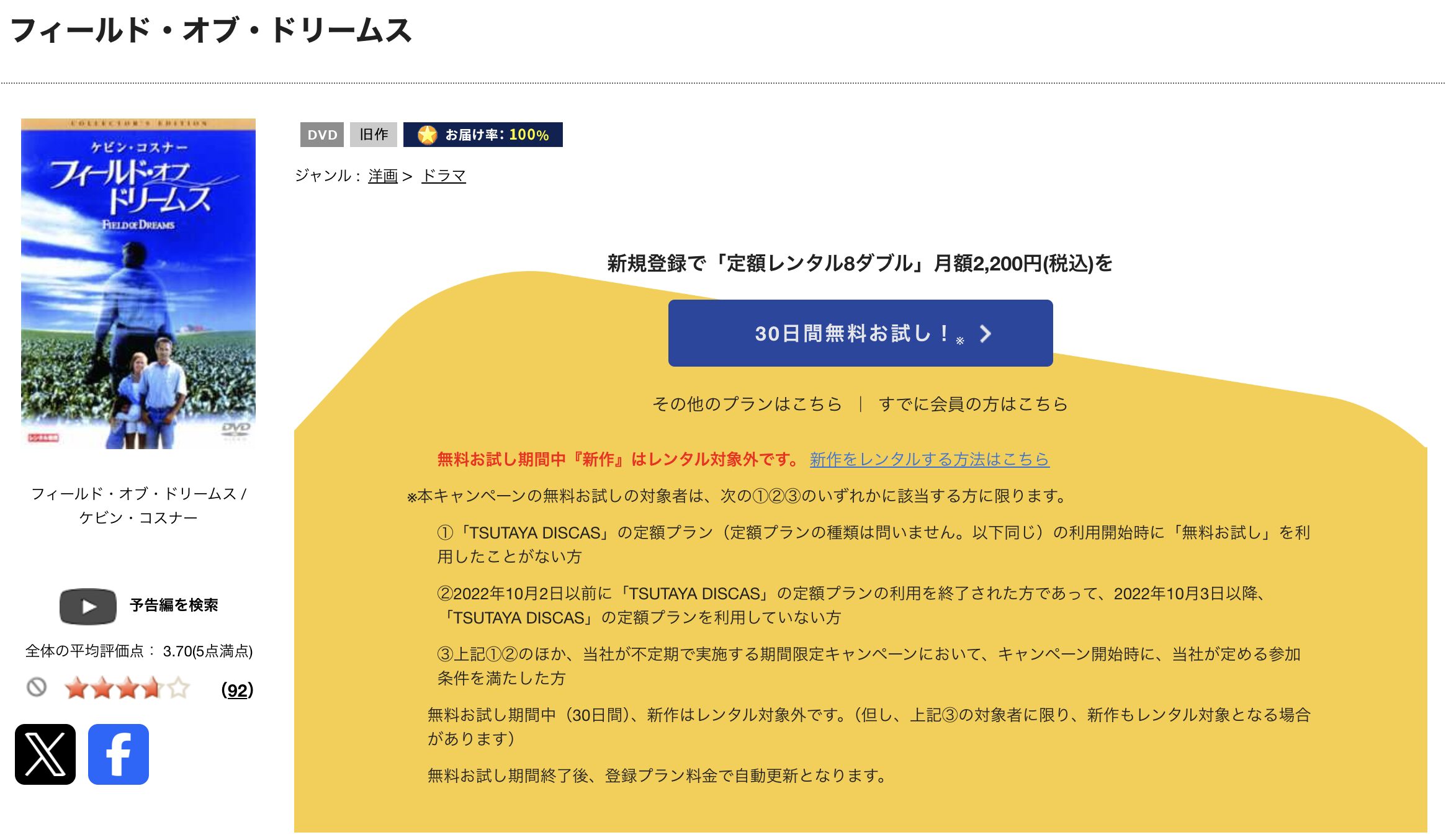Share on X (Twitter) icon
The width and height of the screenshot is (1446, 840).
coord(45,754)
